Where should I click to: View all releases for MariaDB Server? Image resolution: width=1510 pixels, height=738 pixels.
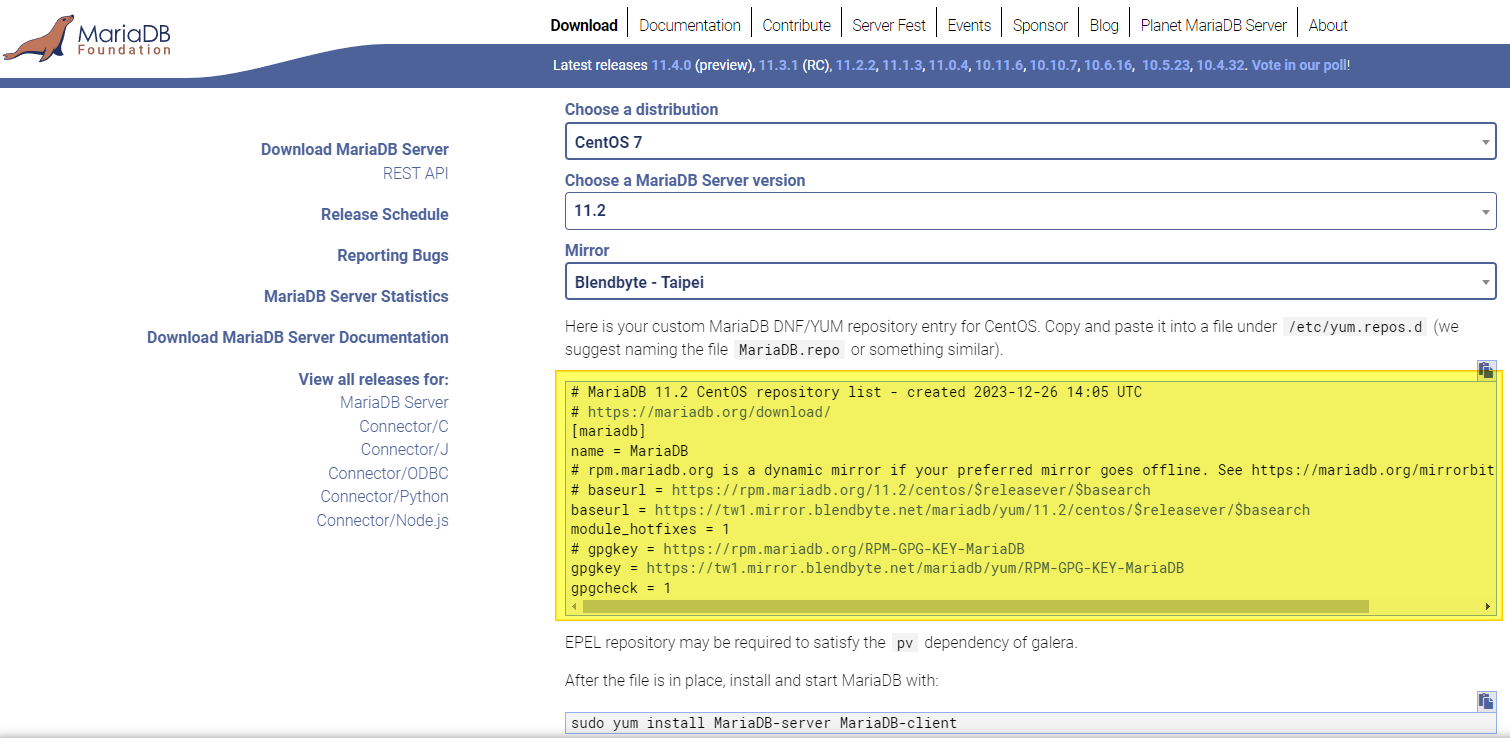pyautogui.click(x=394, y=402)
